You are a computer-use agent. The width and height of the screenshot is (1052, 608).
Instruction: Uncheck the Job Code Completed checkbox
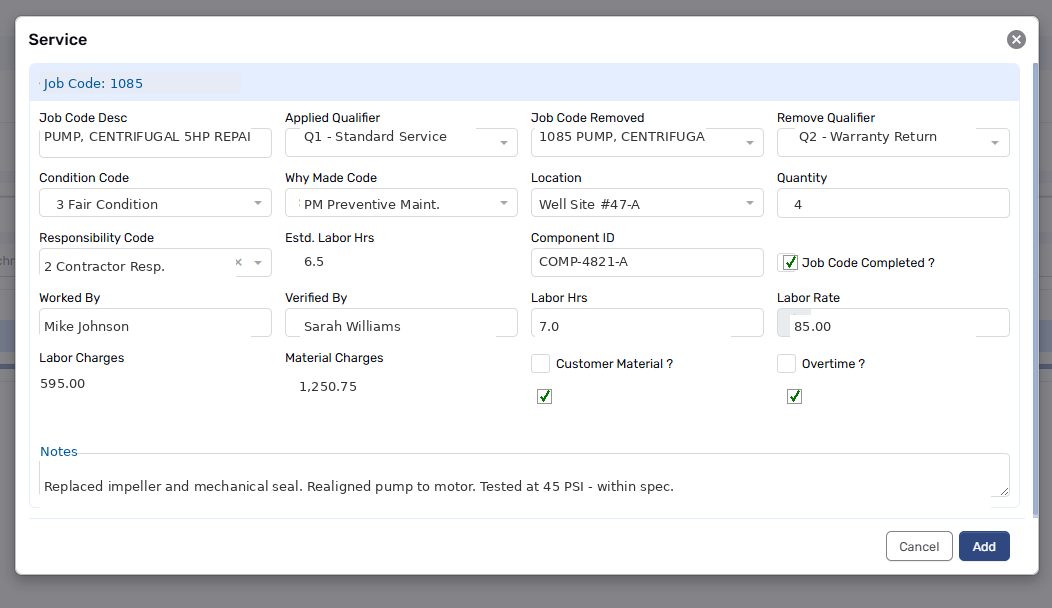click(789, 262)
